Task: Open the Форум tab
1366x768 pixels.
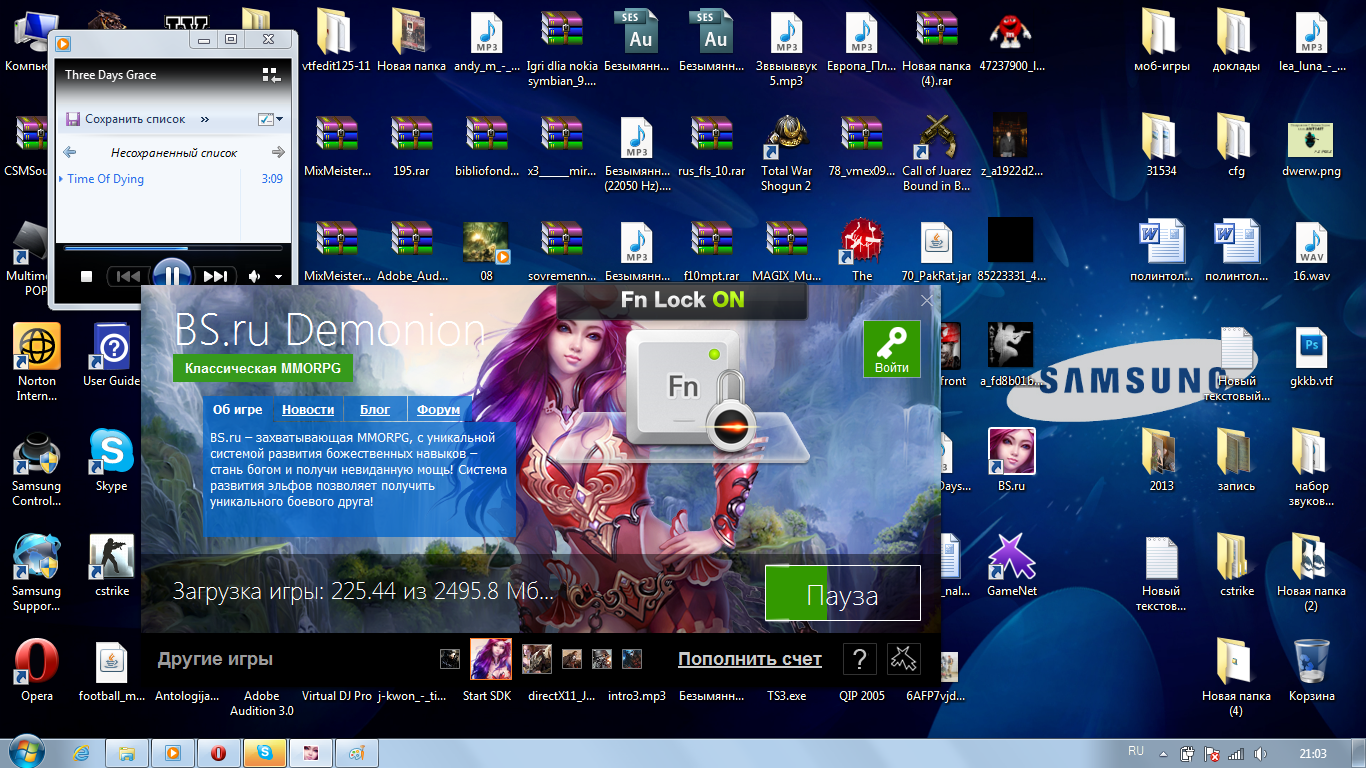Action: coord(438,409)
